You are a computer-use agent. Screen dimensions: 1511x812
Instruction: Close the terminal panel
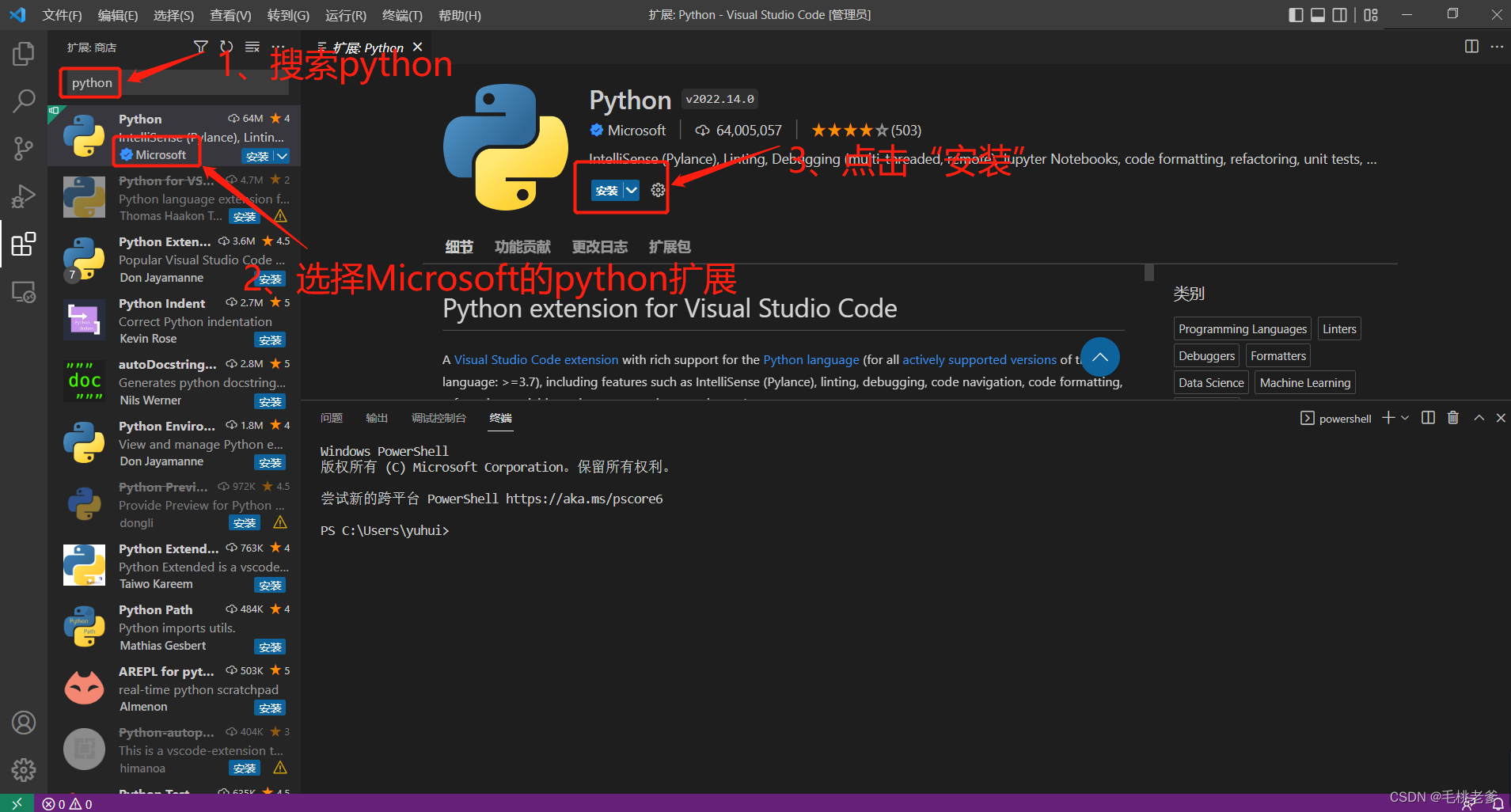(1501, 418)
